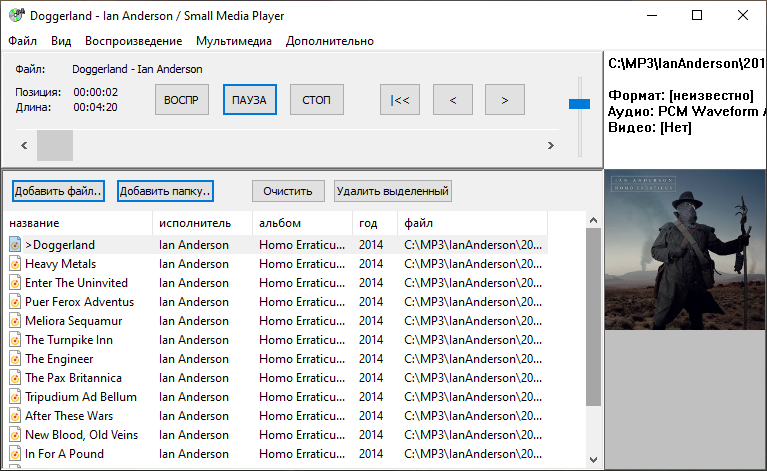
Task: Stop playback with the СТОП button
Action: (x=316, y=100)
